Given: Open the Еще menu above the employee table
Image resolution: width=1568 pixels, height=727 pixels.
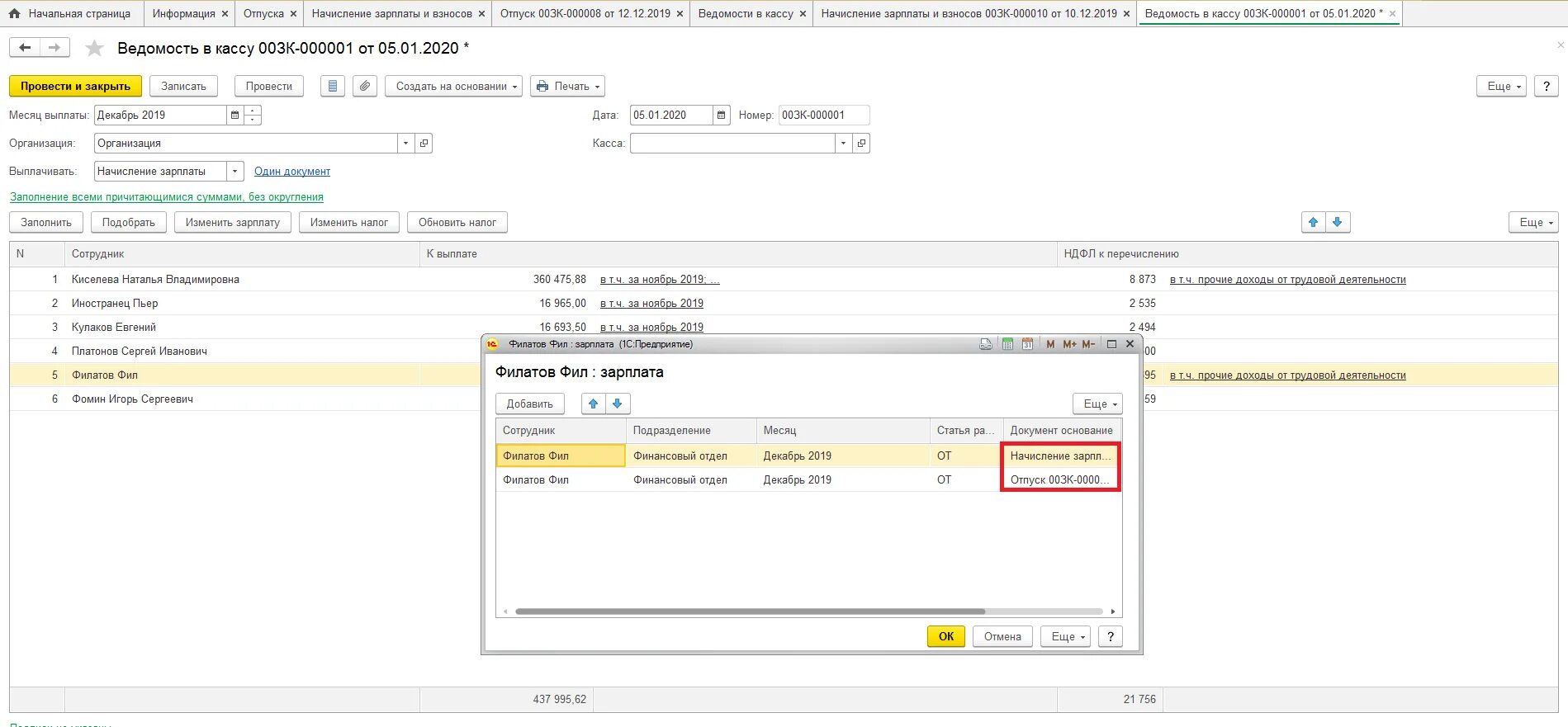Looking at the screenshot, I should pos(1533,222).
